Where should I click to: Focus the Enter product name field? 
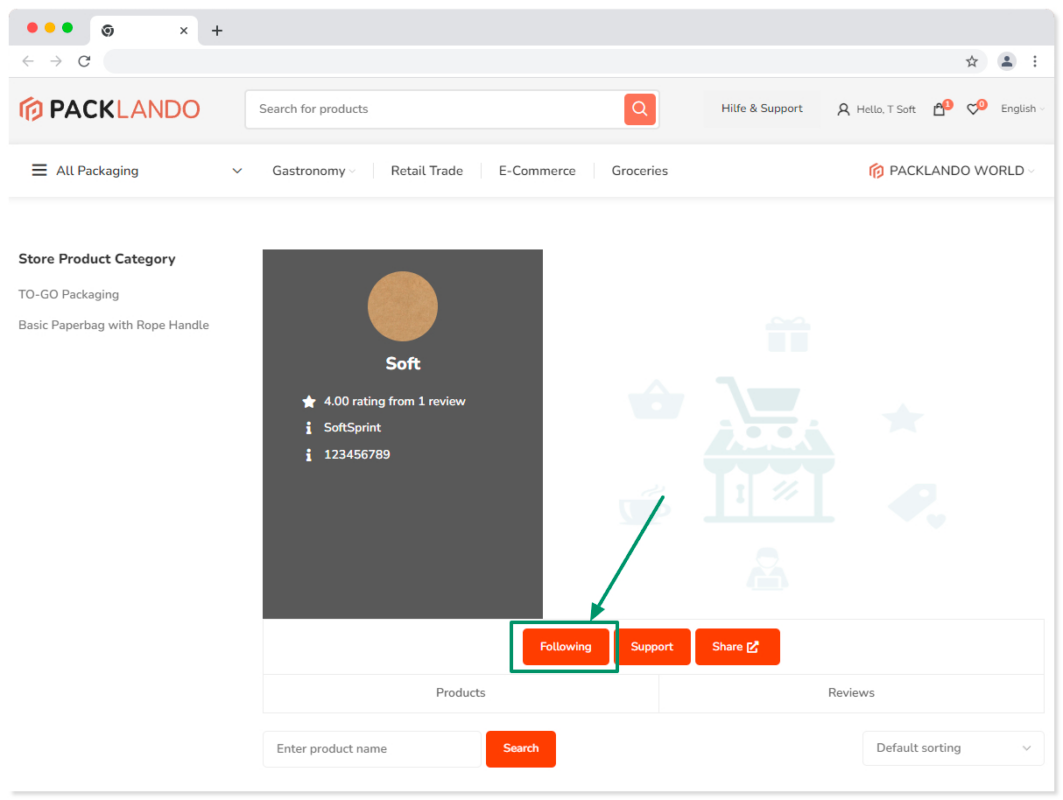pos(372,749)
